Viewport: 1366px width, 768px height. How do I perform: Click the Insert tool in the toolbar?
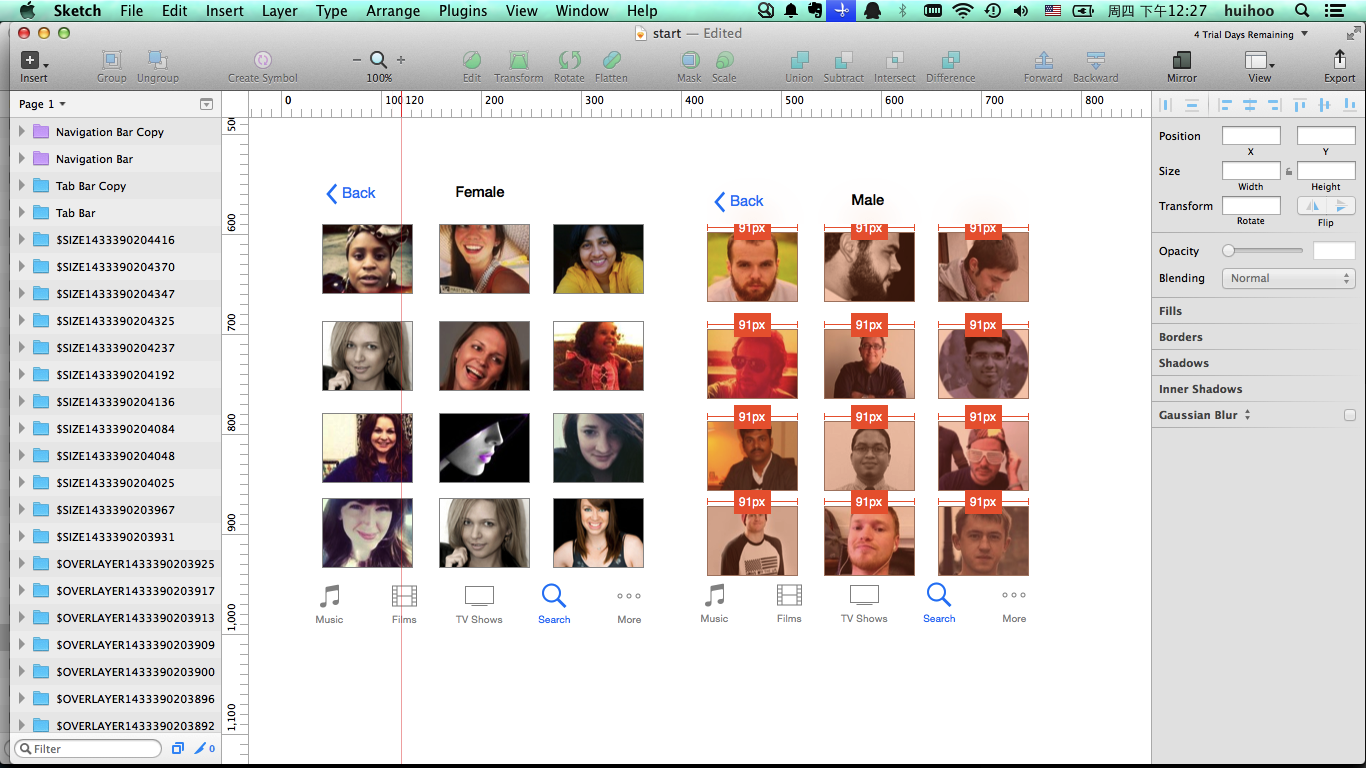coord(33,62)
